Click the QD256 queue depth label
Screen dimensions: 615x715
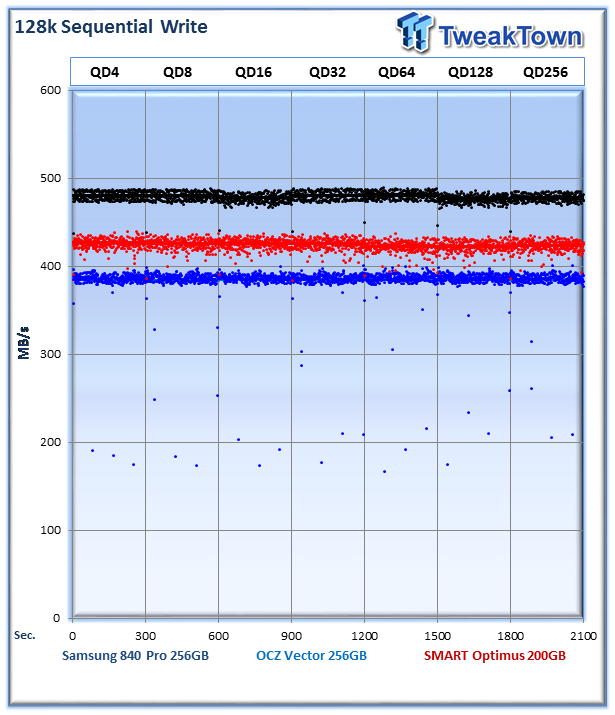[x=545, y=72]
